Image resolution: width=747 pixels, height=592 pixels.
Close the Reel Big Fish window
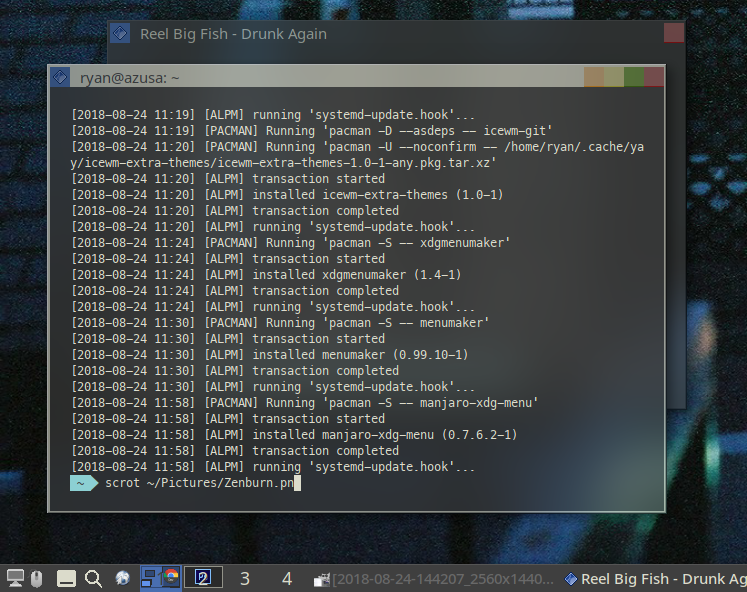[x=674, y=33]
